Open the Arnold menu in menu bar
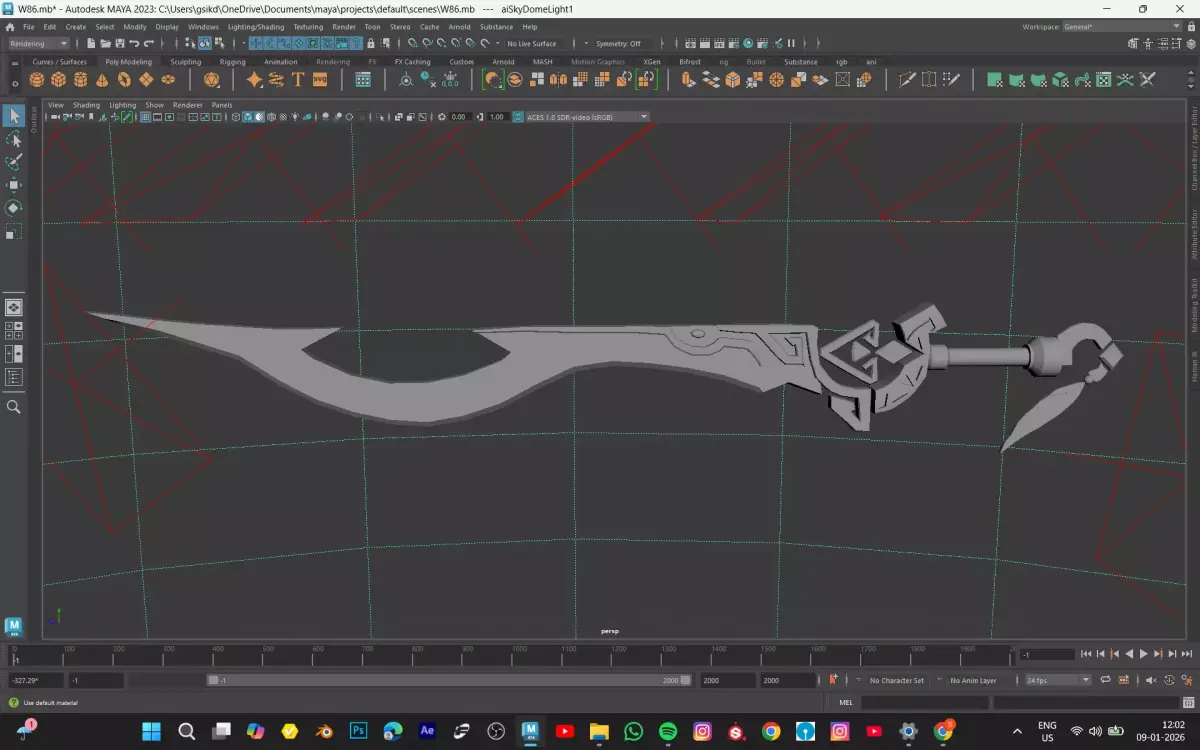 [x=459, y=27]
